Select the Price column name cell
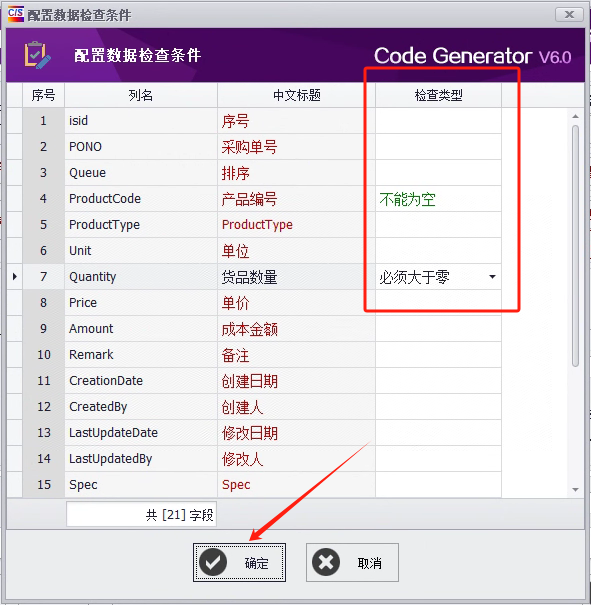This screenshot has width=591, height=605. (141, 302)
